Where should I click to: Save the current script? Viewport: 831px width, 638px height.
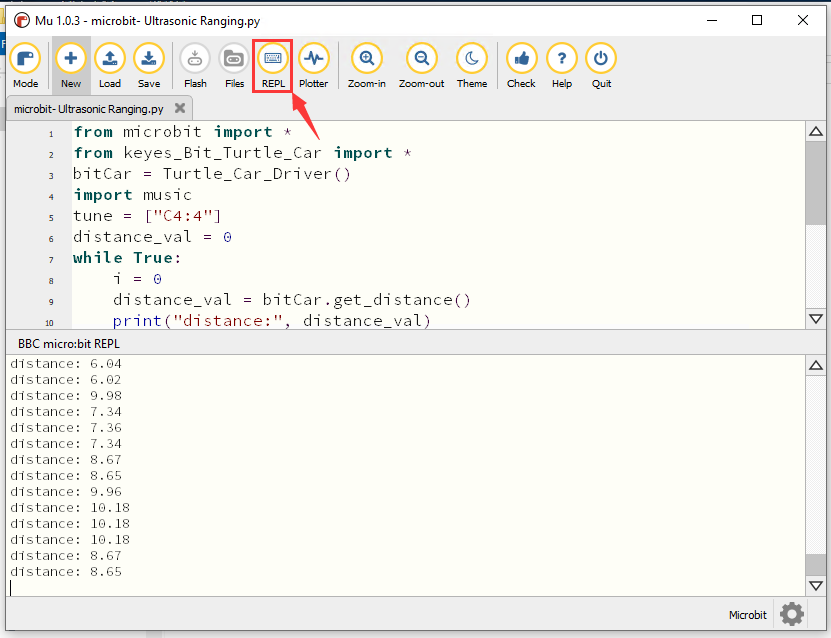[x=149, y=65]
